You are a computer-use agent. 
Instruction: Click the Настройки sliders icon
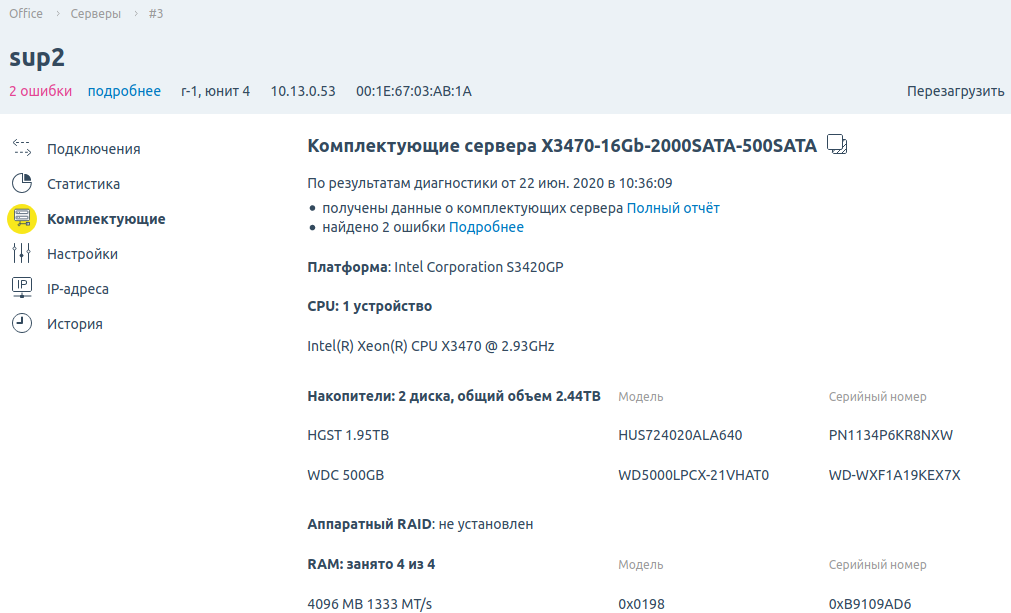coord(22,253)
